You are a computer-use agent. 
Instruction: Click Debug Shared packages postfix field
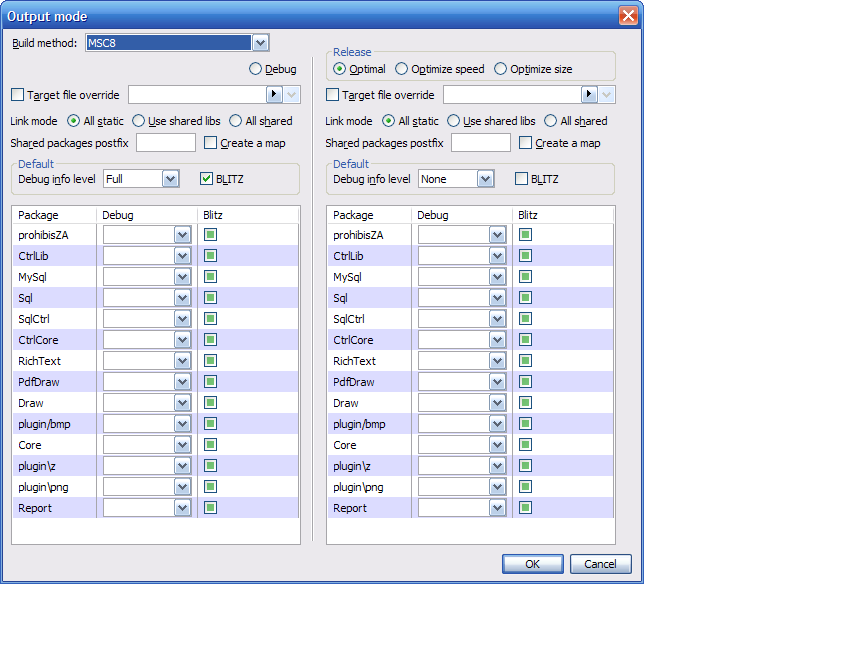(166, 143)
